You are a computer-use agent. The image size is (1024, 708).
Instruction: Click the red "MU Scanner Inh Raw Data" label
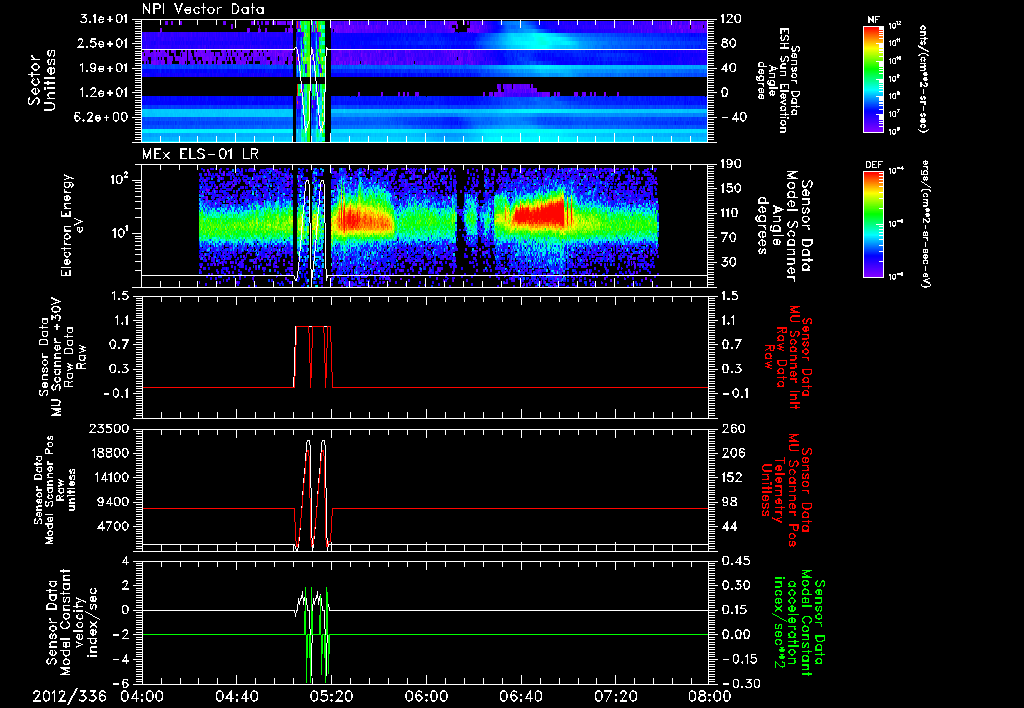pos(788,357)
